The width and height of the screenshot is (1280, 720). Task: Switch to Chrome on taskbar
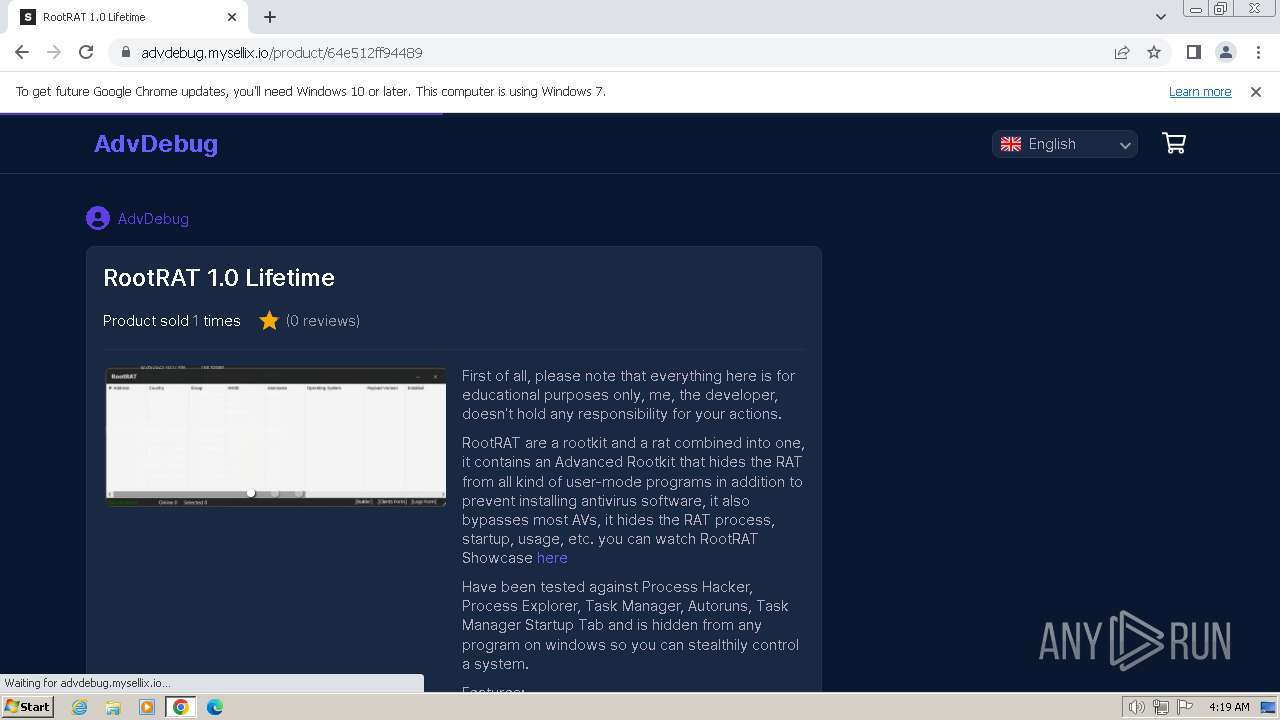(181, 707)
